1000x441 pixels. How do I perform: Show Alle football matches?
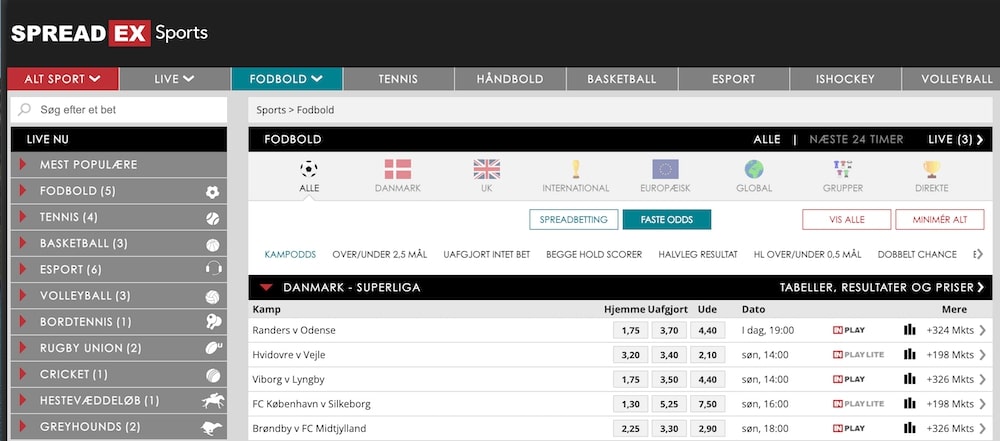767,139
